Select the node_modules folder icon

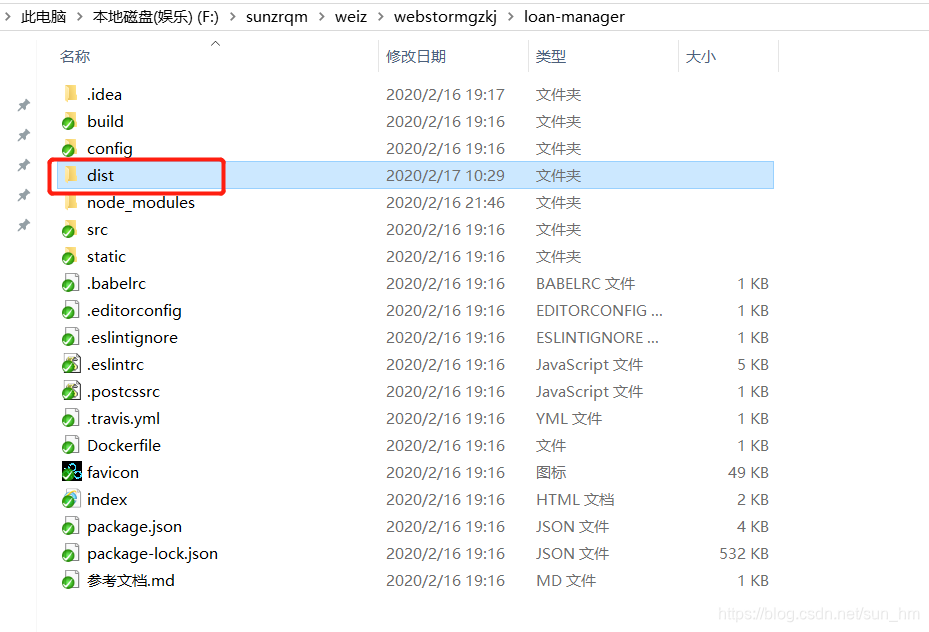tap(71, 202)
